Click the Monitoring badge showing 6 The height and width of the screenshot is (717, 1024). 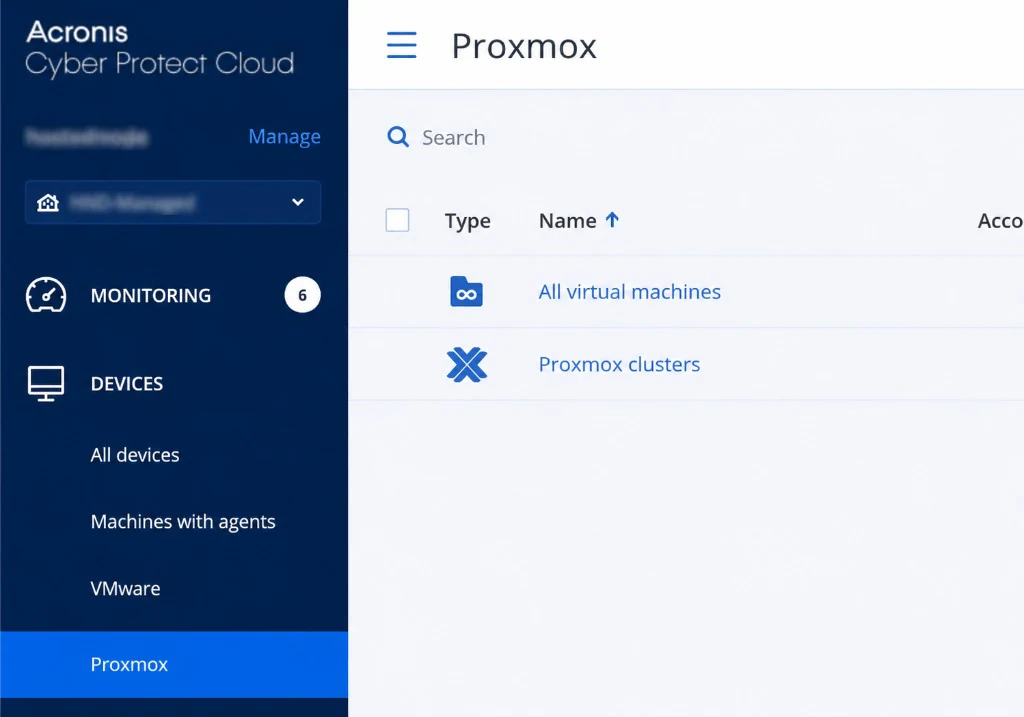[x=302, y=295]
